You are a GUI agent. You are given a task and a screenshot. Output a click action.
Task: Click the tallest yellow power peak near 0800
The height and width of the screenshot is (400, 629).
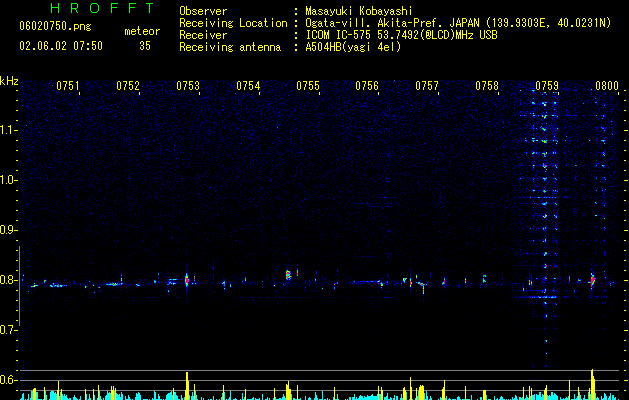[592, 384]
